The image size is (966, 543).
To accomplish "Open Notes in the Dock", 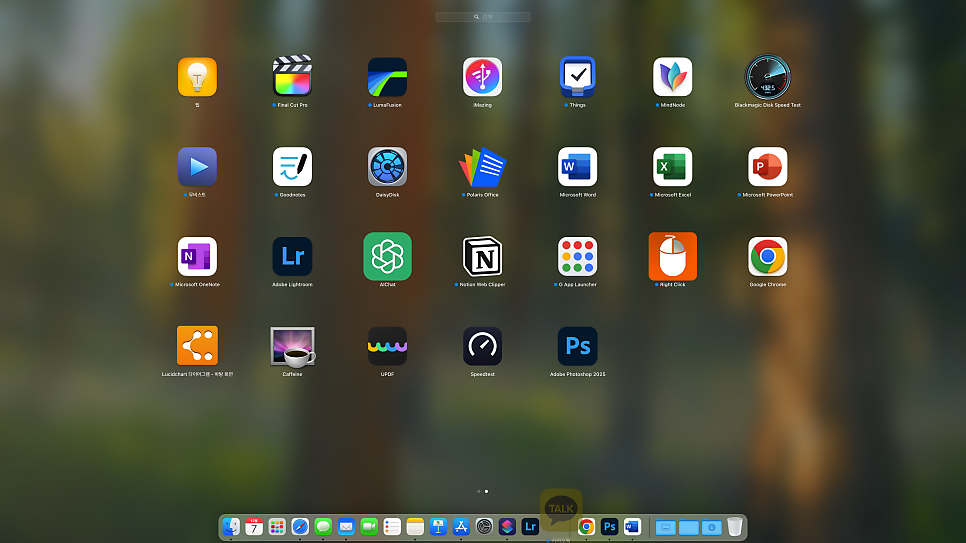I will (415, 526).
